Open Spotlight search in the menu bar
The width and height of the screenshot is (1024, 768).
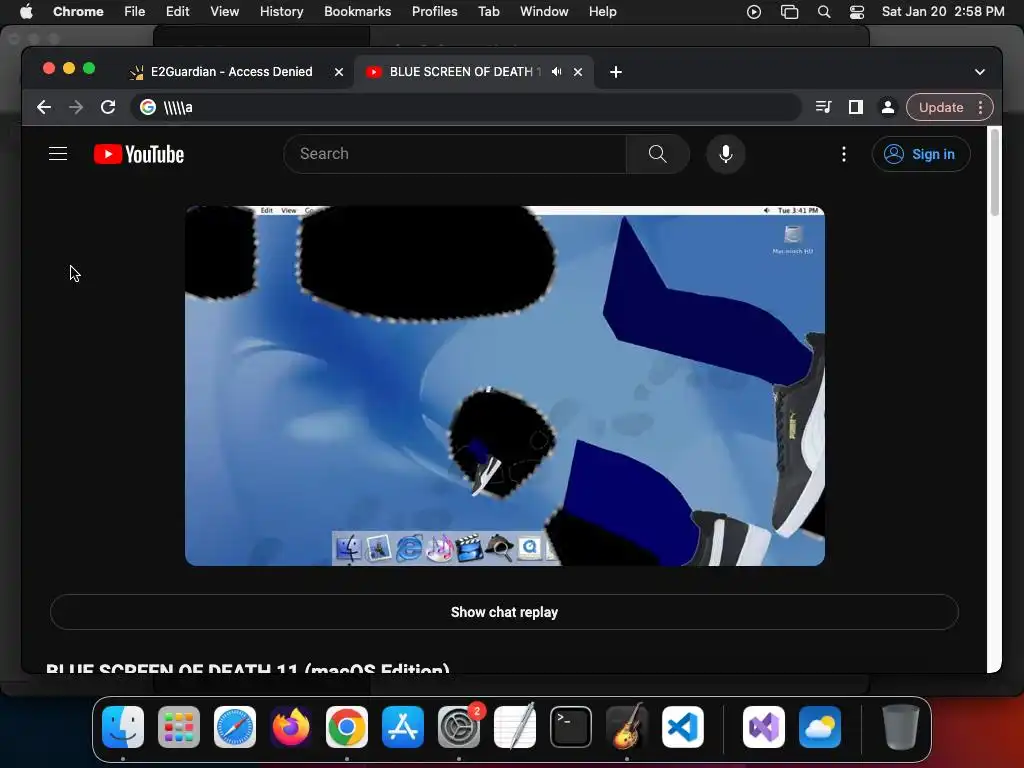coord(824,12)
